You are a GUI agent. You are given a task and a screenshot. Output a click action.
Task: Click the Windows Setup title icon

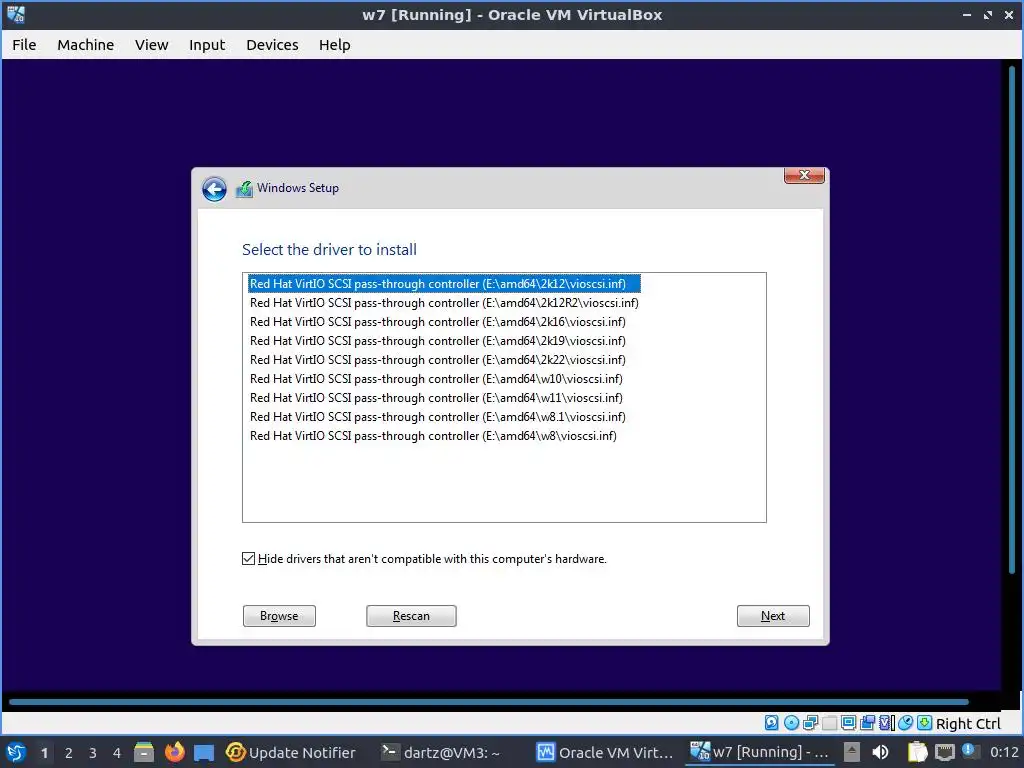tap(244, 189)
